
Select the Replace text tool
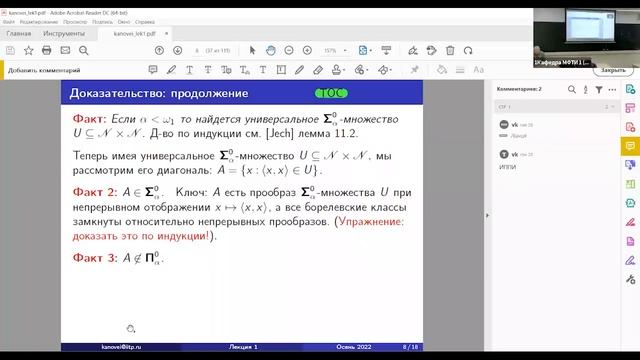click(226, 70)
